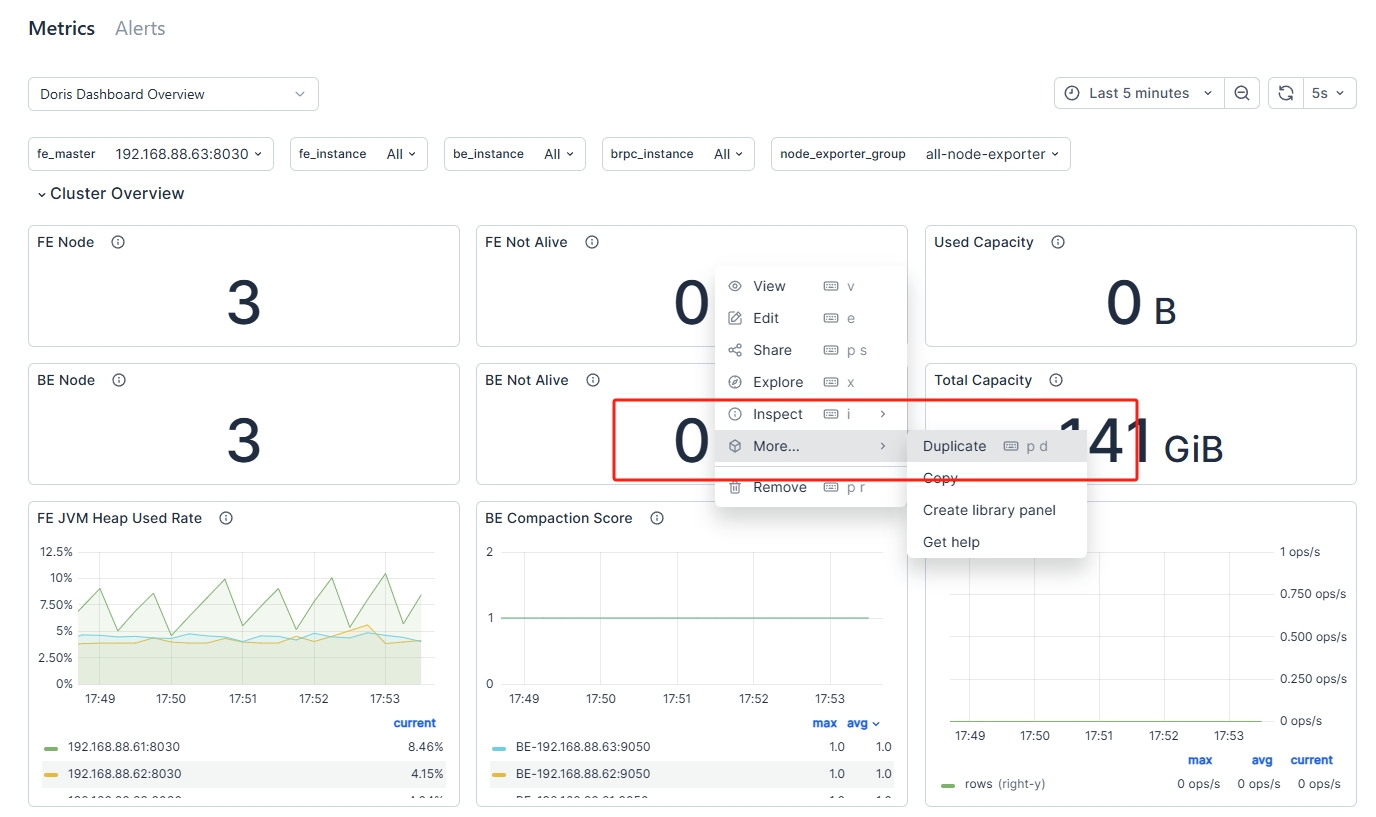Switch to the Alerts tab
Image resolution: width=1376 pixels, height=817 pixels.
140,28
